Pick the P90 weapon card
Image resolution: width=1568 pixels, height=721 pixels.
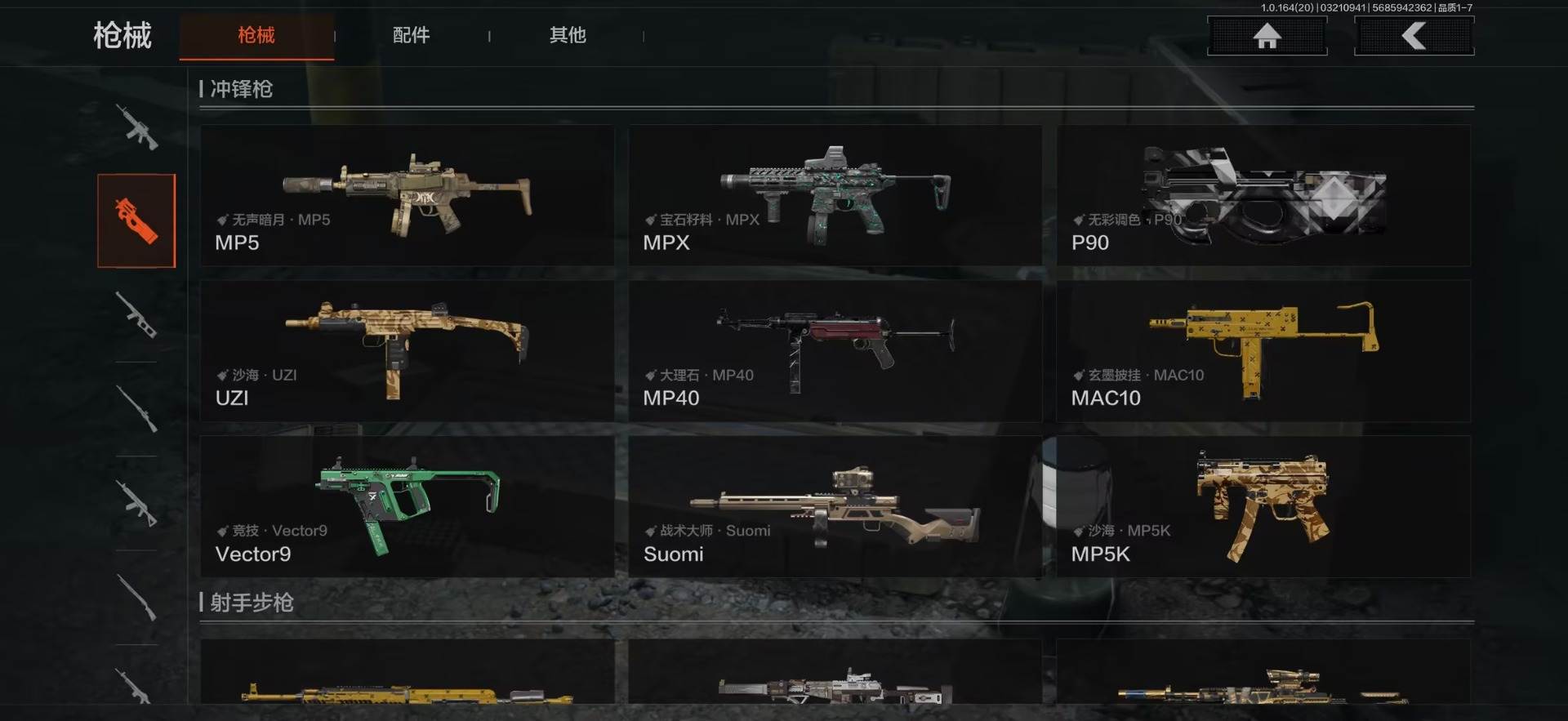(1263, 195)
